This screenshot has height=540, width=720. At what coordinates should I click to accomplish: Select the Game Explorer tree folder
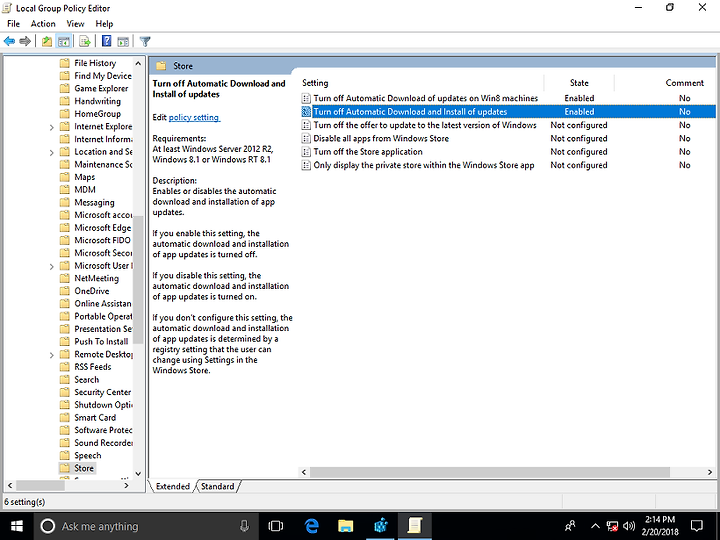101,89
